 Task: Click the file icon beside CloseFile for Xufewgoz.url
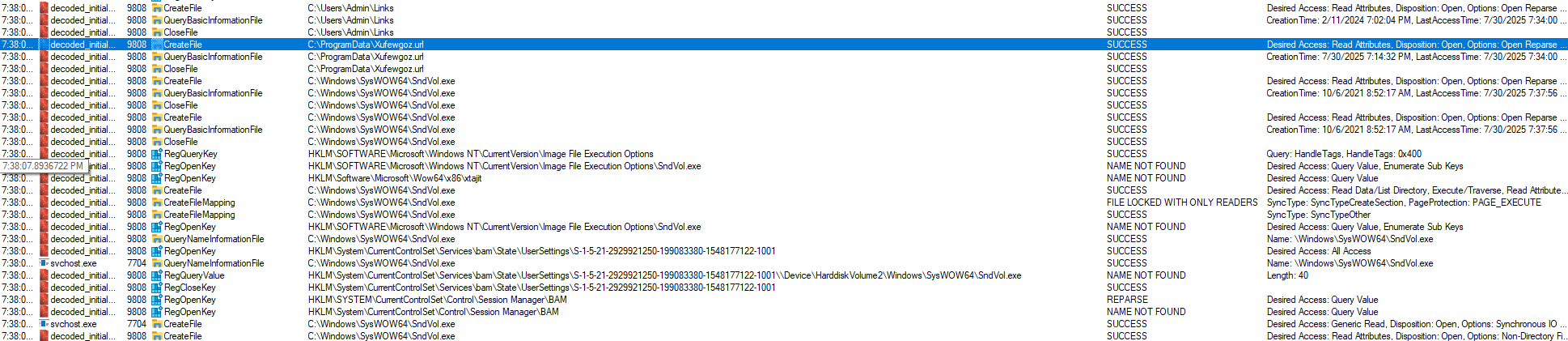point(157,69)
